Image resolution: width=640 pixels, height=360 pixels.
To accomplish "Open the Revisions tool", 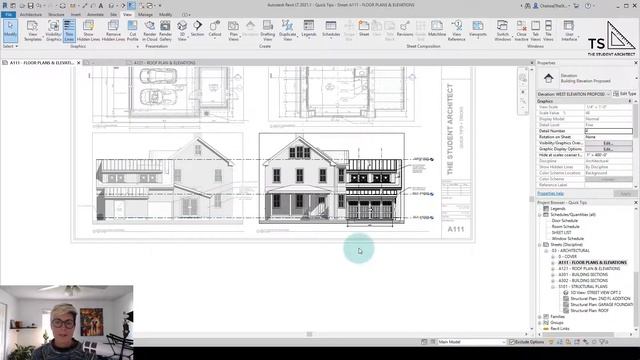I will (405, 29).
